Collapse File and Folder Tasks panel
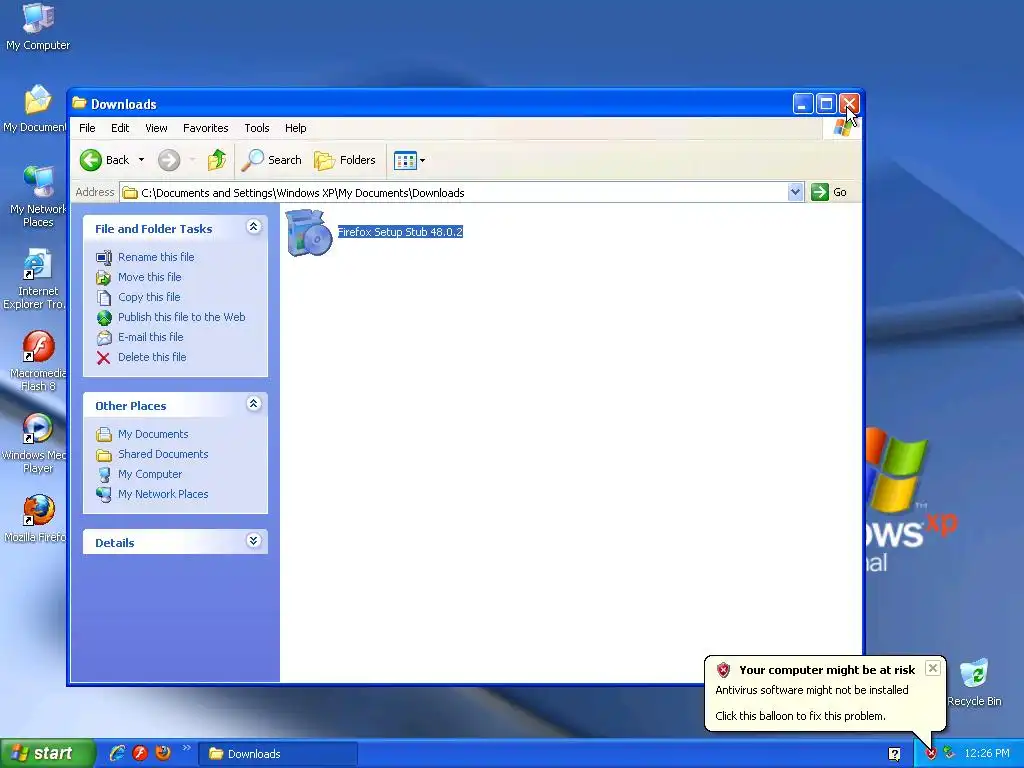This screenshot has height=768, width=1024. (253, 227)
